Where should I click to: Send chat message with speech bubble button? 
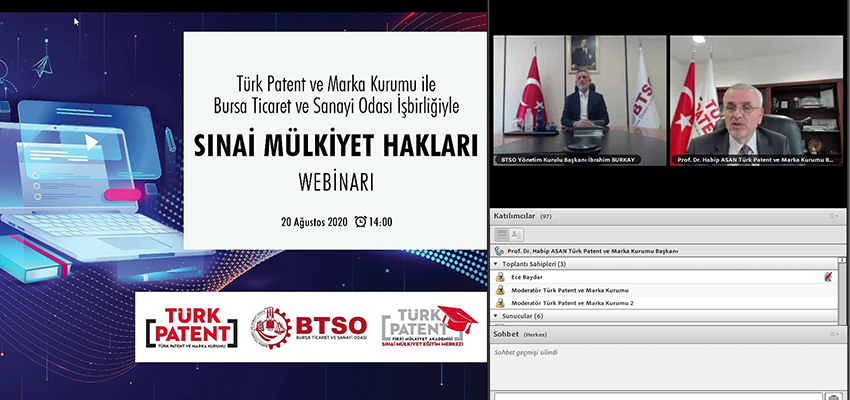click(833, 396)
